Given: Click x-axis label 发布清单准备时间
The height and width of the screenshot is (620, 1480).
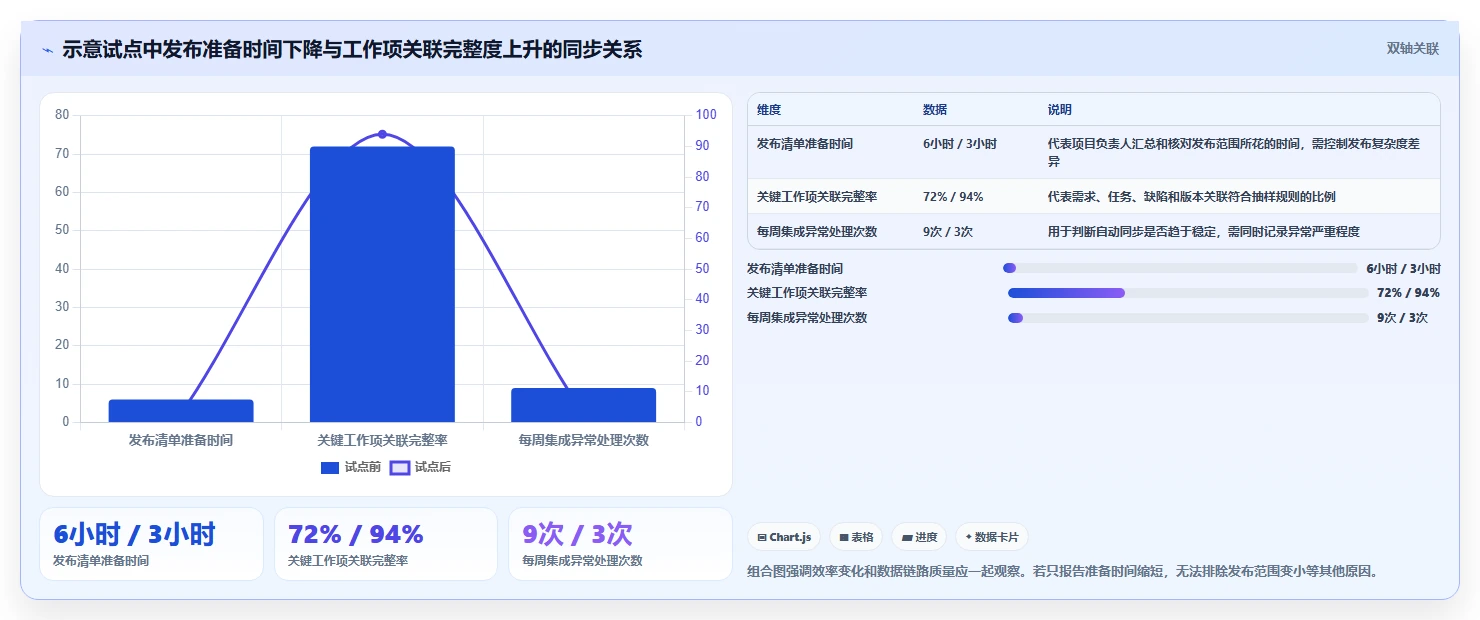Looking at the screenshot, I should tap(181, 440).
